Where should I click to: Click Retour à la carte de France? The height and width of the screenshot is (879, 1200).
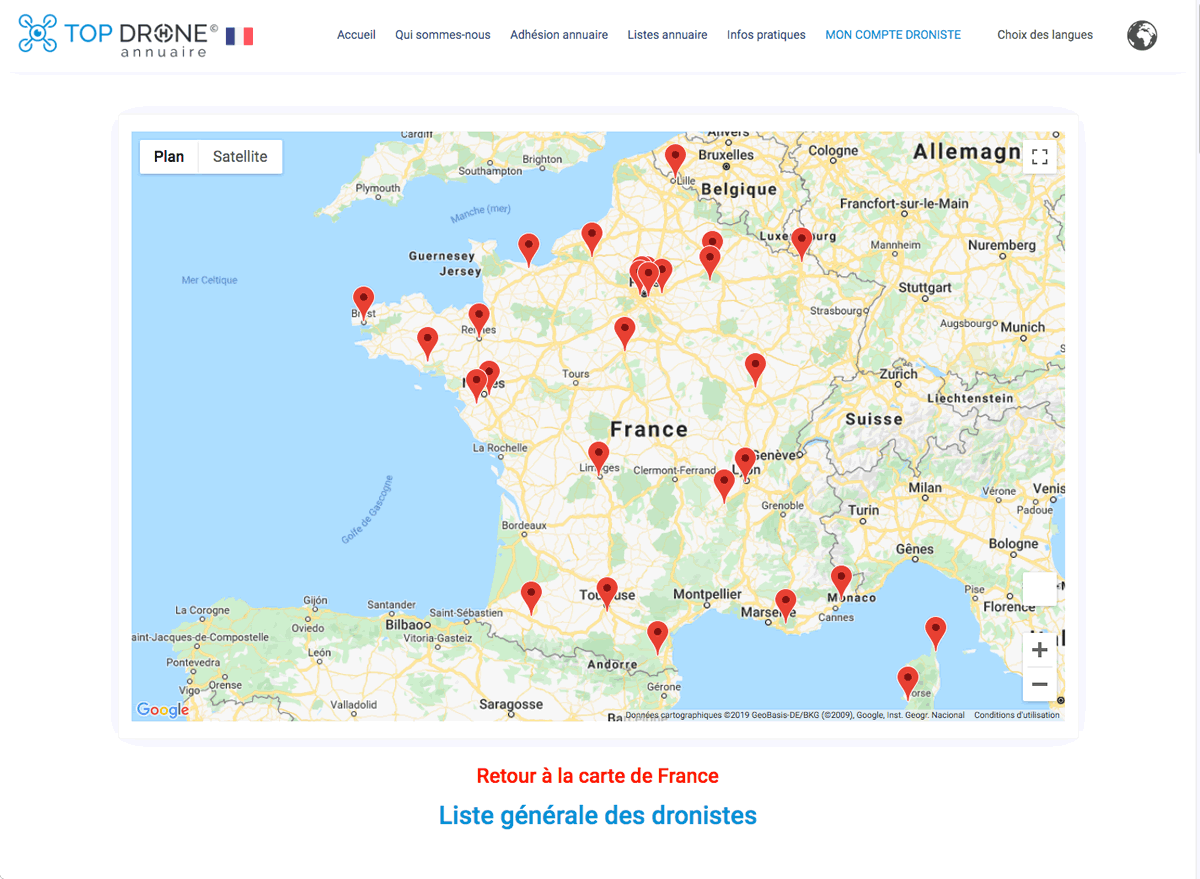click(x=597, y=775)
